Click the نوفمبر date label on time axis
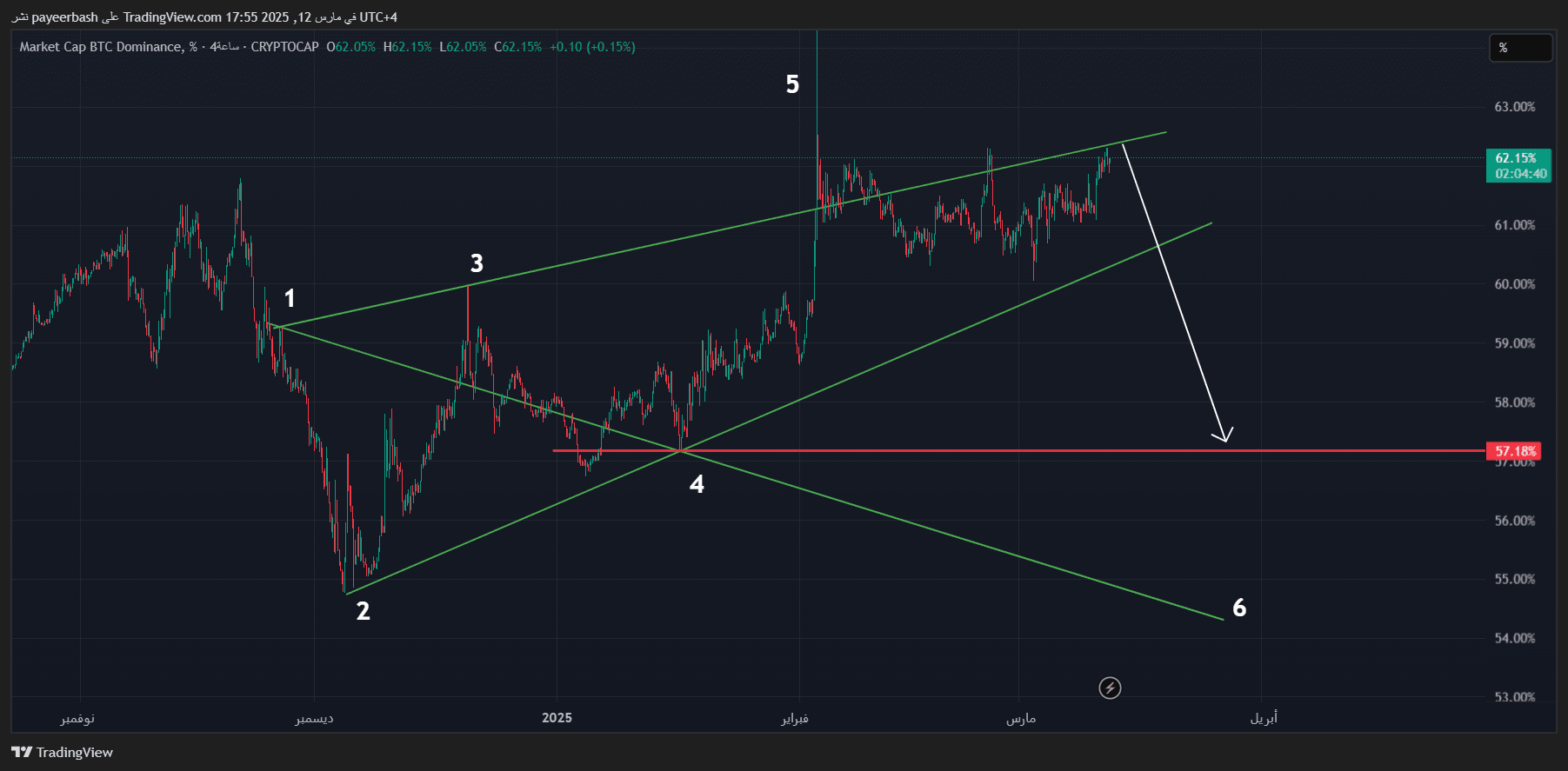This screenshot has height=771, width=1568. point(77,718)
